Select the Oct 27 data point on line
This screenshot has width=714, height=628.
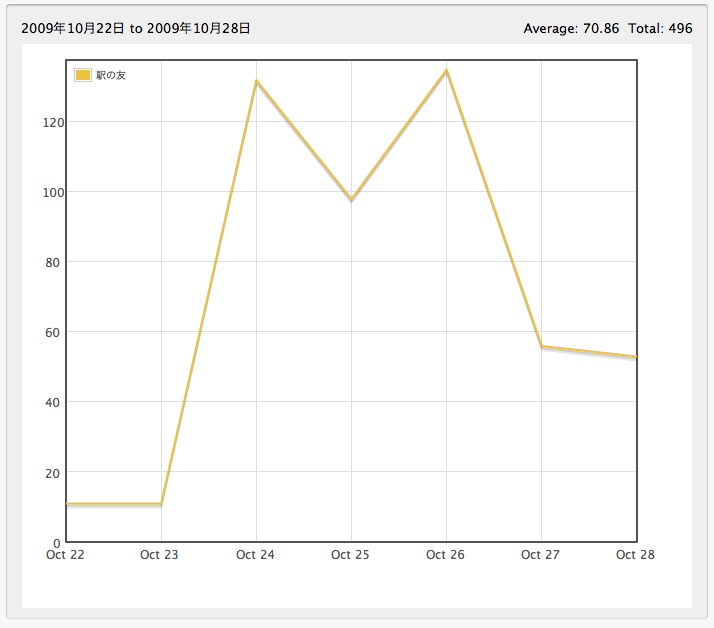click(541, 346)
